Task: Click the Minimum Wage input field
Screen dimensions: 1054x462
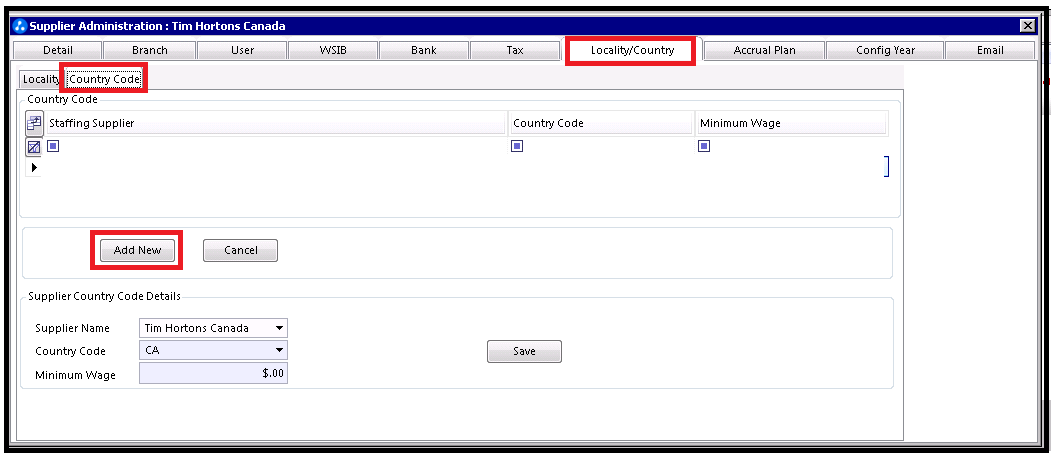Action: pos(213,373)
